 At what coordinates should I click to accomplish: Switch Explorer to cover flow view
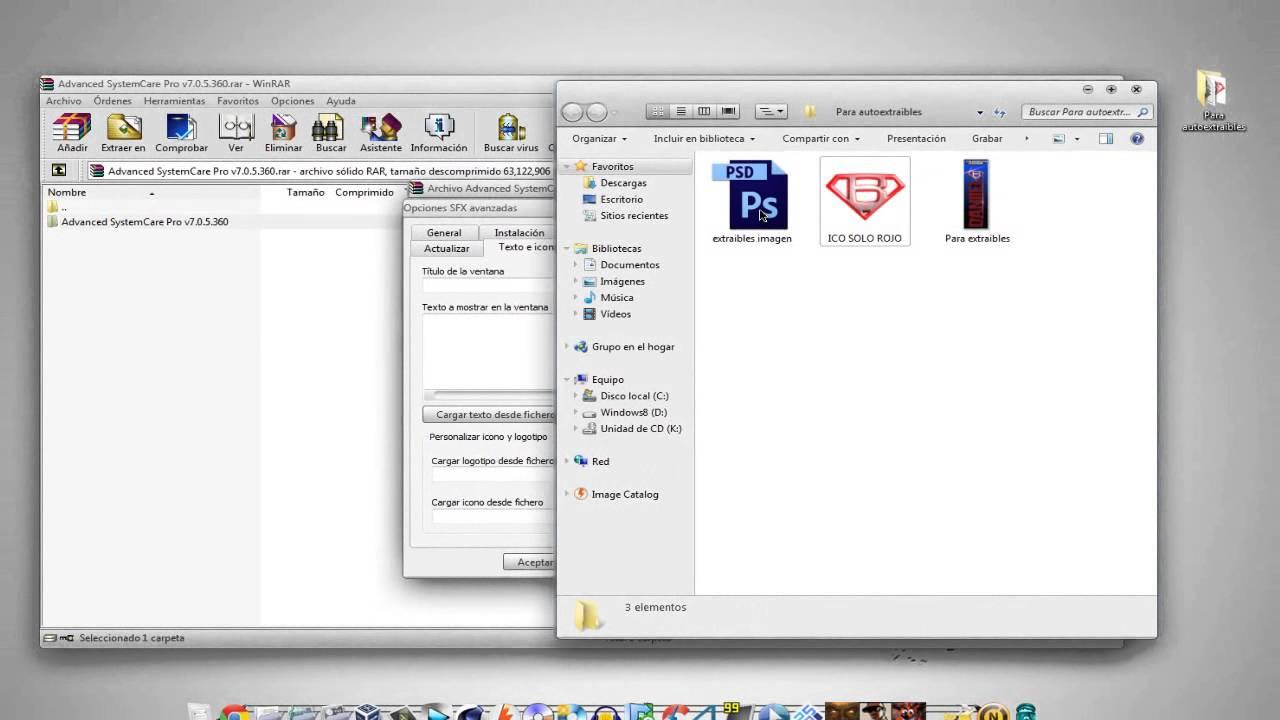(x=728, y=111)
